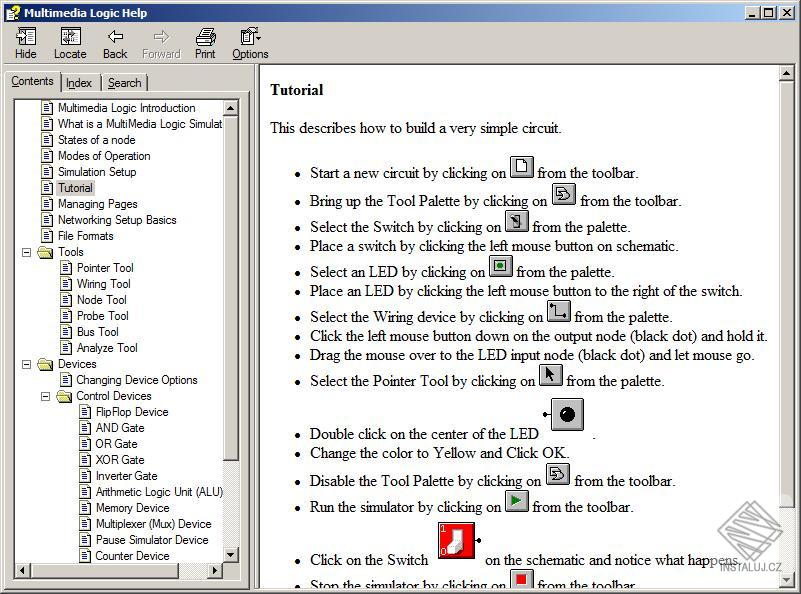Viewport: 801px width, 594px height.
Task: Open Counter Device topic
Action: coord(132,556)
